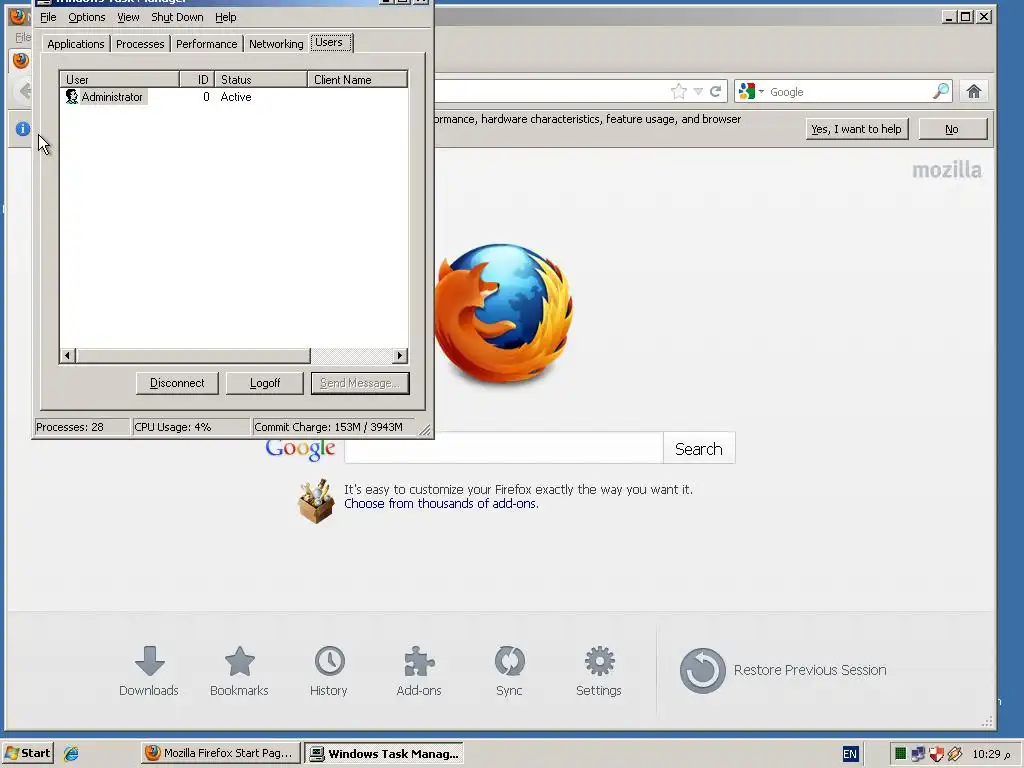Click the network computers tray icon
The width and height of the screenshot is (1024, 768).
(x=918, y=754)
